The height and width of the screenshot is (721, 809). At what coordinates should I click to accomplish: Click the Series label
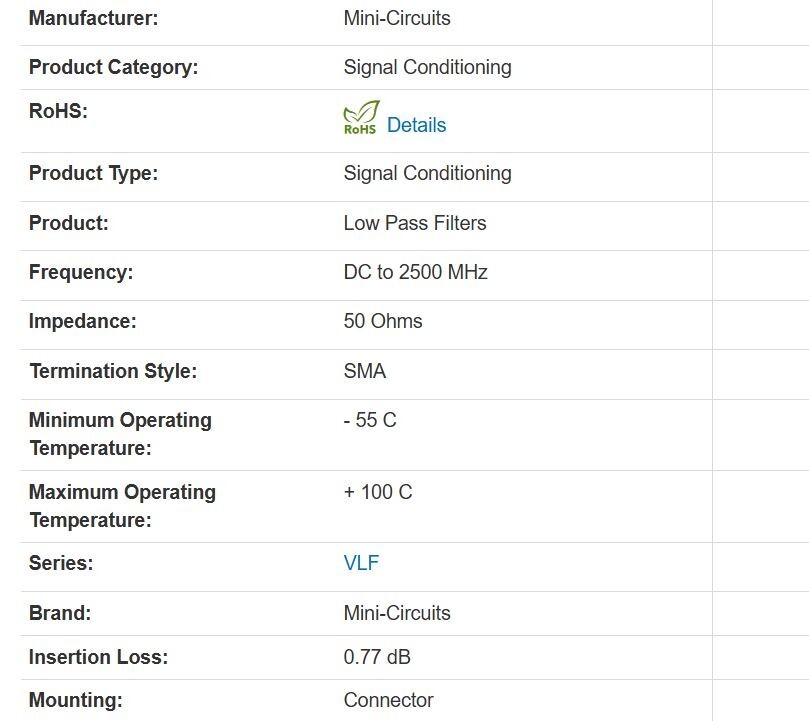pos(61,563)
